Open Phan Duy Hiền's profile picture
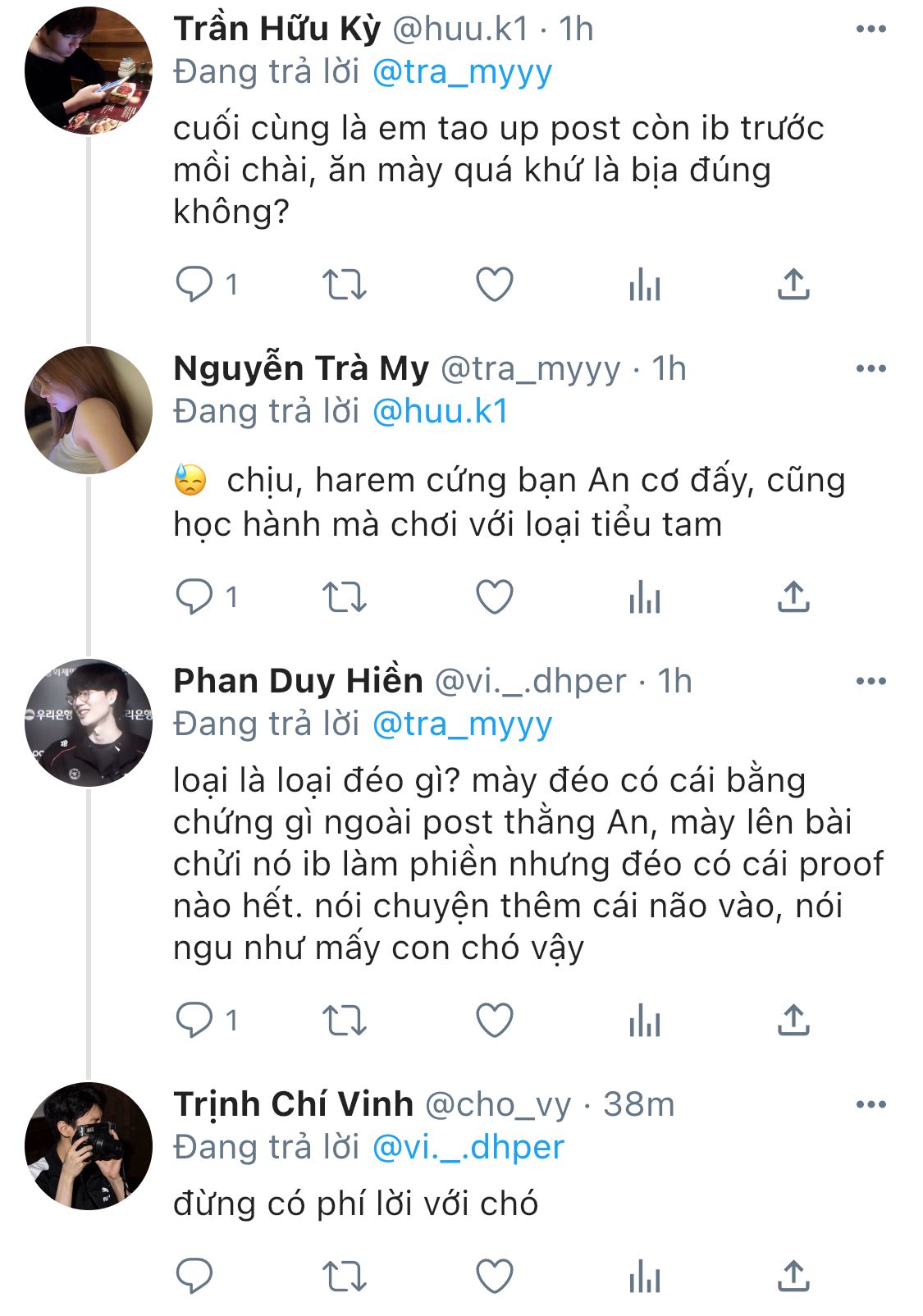 (89, 723)
